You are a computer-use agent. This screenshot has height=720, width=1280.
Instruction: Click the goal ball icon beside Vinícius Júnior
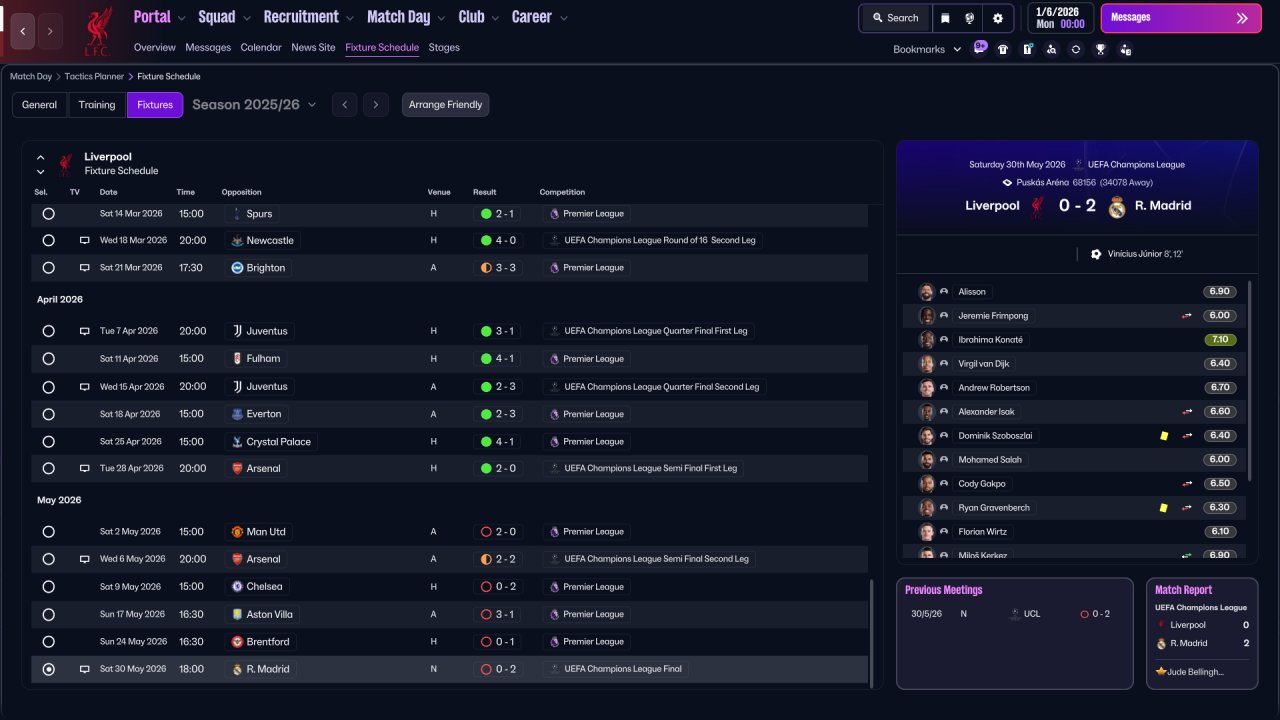[1096, 254]
